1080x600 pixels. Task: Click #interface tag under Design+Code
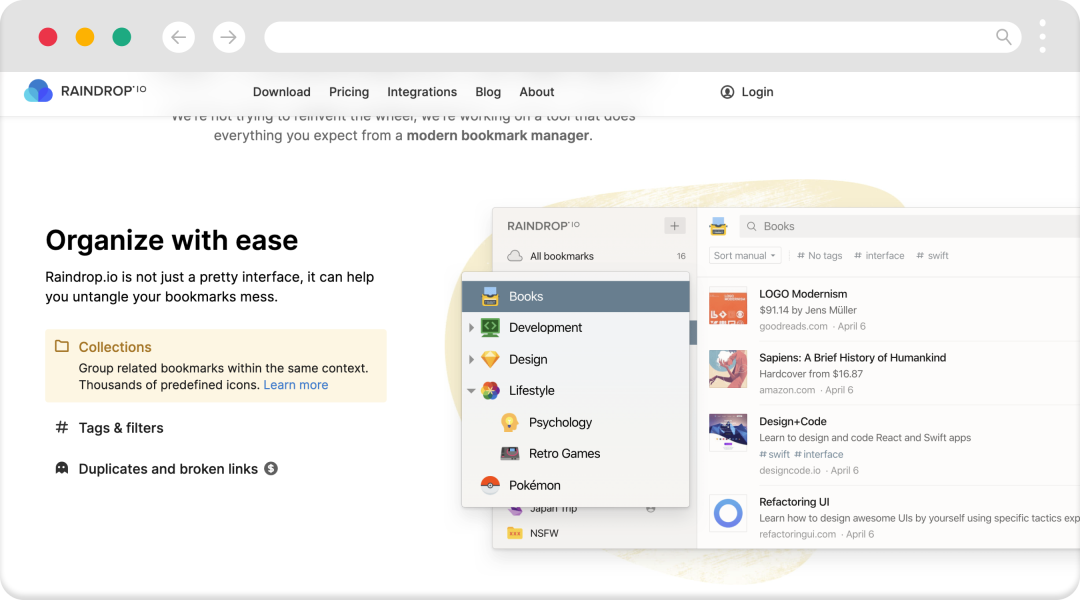tap(818, 455)
